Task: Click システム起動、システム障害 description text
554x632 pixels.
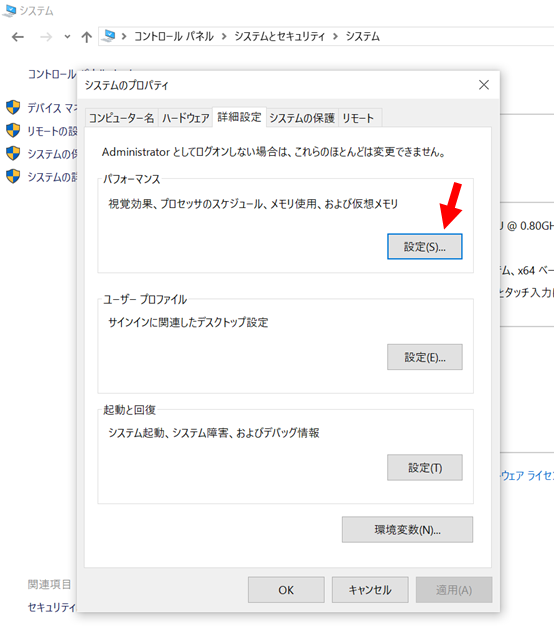Action: click(x=214, y=432)
